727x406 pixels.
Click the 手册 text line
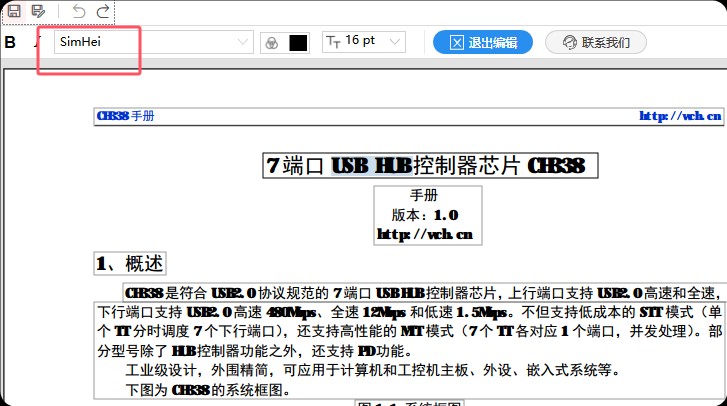coord(424,195)
